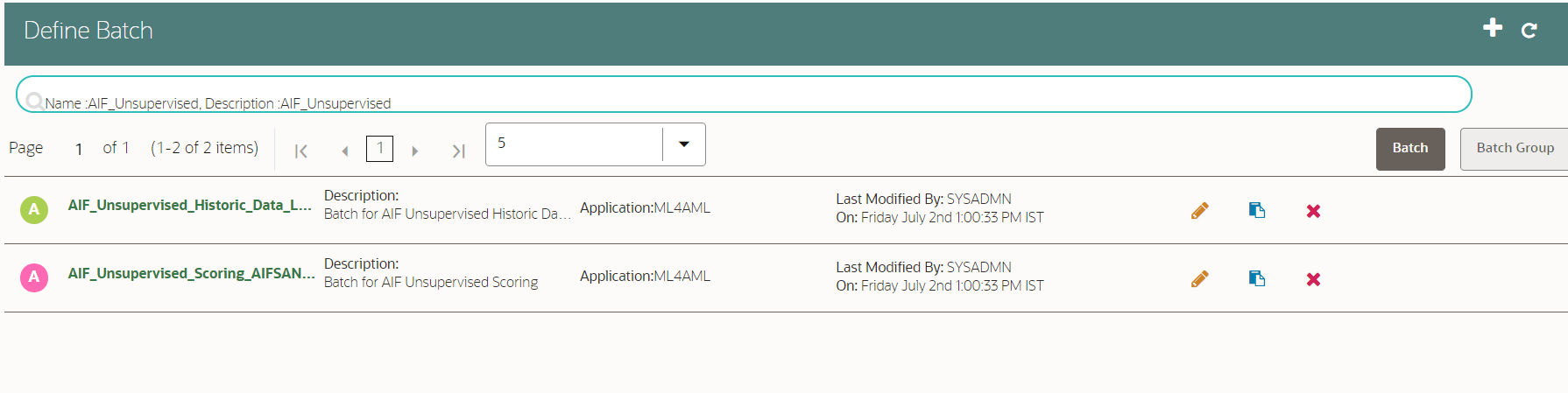Delete the AIF_Unsupervised_Scoring batch
Viewport: 1568px width, 393px height.
[1313, 279]
